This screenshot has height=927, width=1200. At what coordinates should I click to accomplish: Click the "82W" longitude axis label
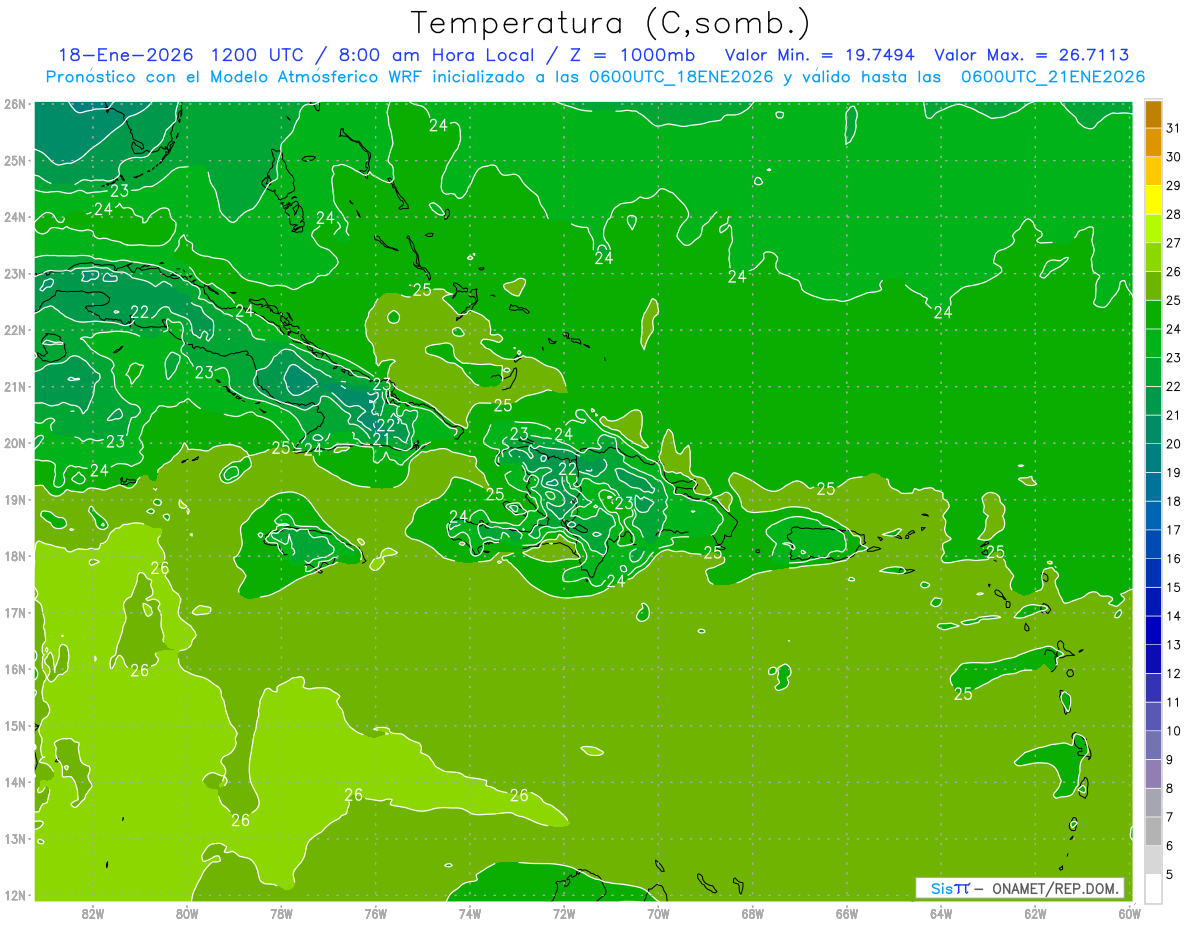coord(92,912)
